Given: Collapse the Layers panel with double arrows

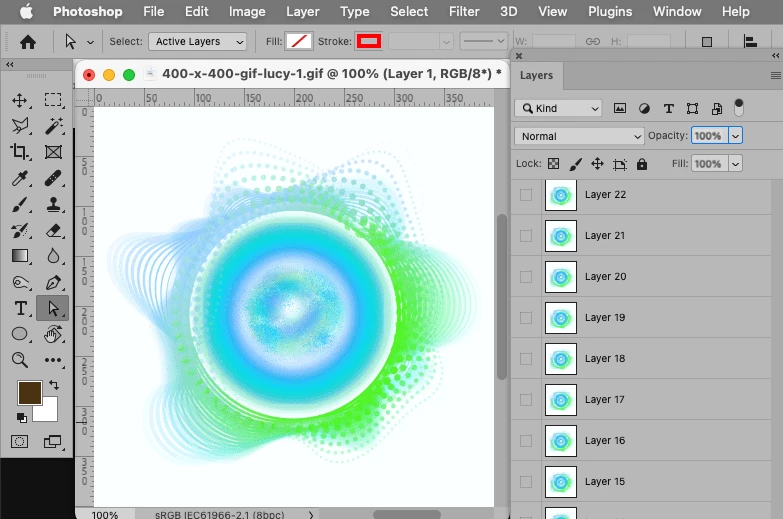Looking at the screenshot, I should point(776,55).
